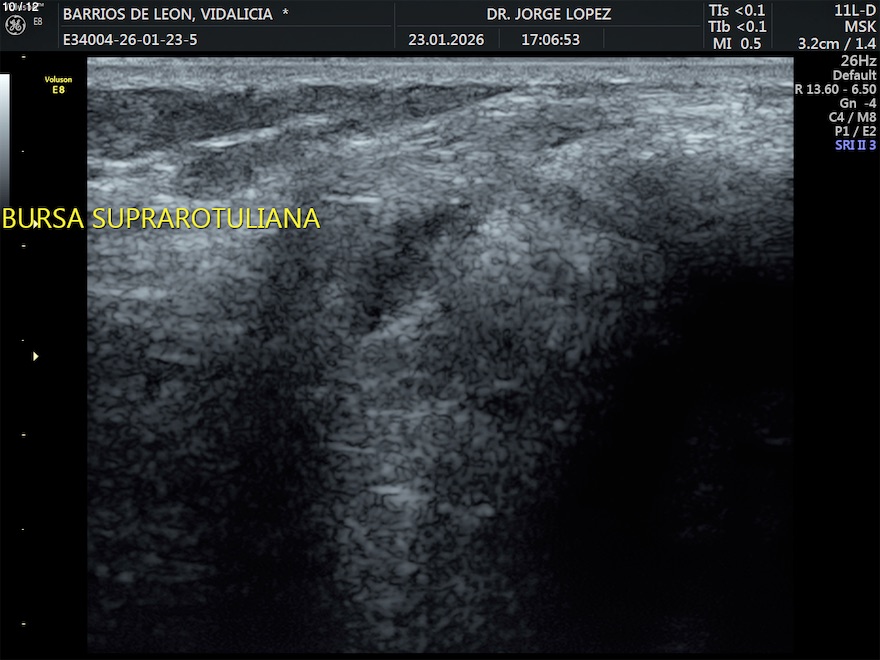Click the Gn -4 gain setting
The image size is (880, 660).
pos(858,103)
